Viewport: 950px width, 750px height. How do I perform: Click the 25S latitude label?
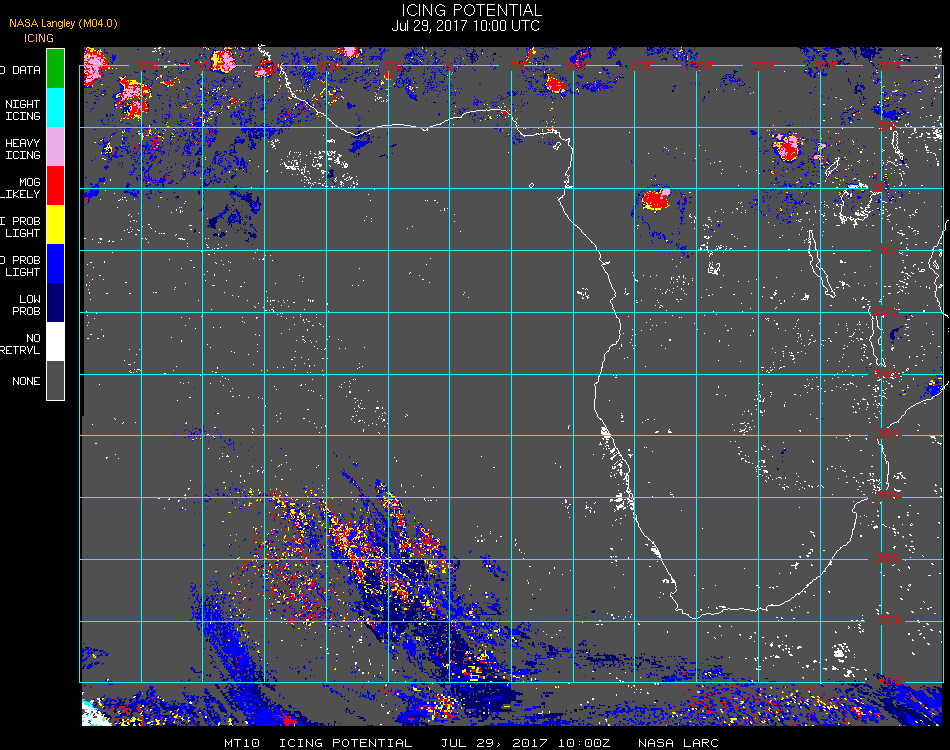pyautogui.click(x=888, y=496)
